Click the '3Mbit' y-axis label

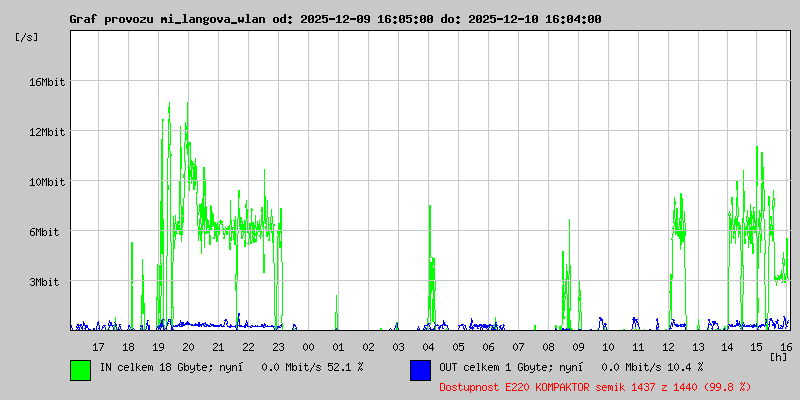click(44, 282)
